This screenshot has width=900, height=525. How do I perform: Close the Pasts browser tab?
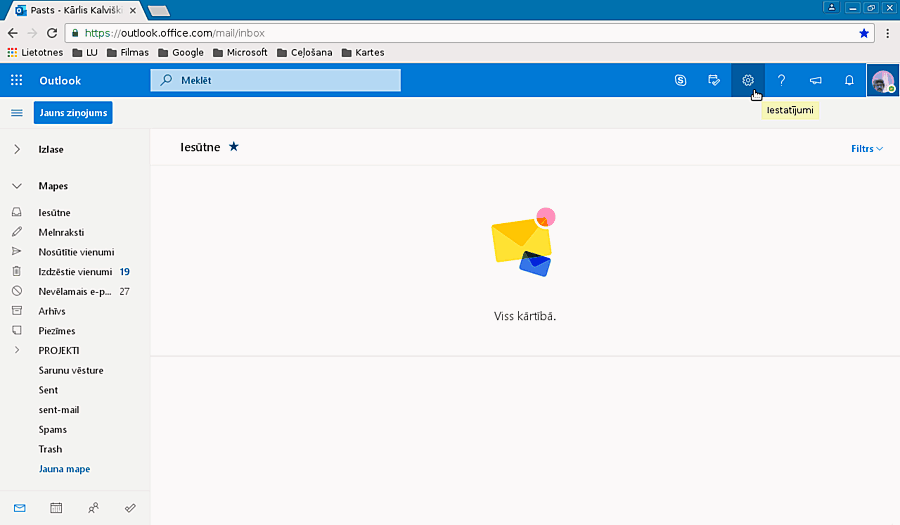point(133,10)
